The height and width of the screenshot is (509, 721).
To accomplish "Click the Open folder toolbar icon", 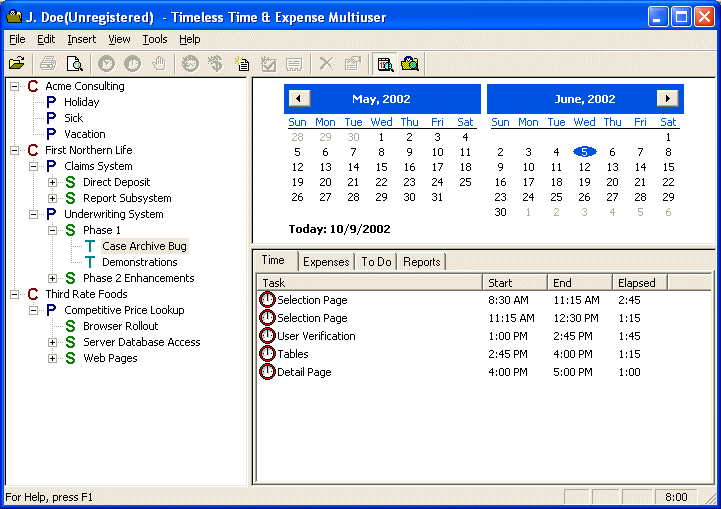I will tap(17, 63).
